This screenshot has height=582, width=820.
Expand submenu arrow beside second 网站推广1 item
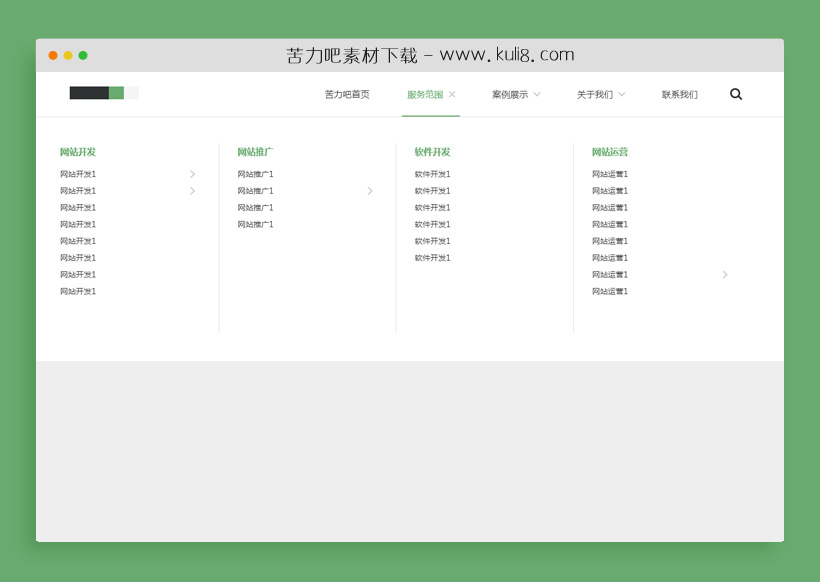(370, 190)
